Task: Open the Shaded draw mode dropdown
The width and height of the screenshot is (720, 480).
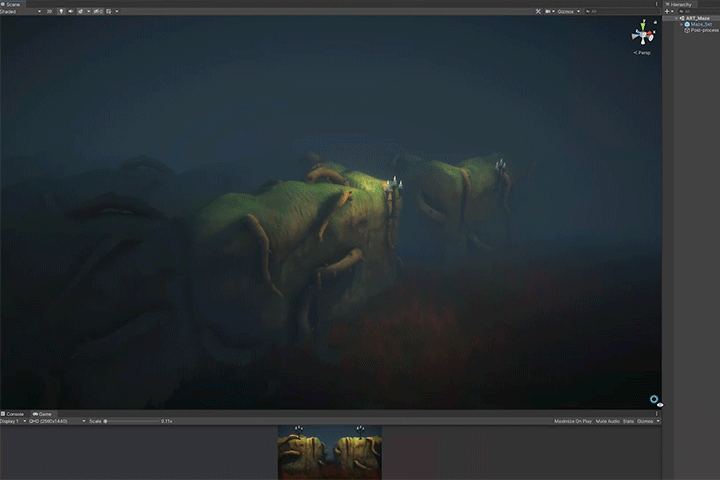Action: [x=20, y=11]
